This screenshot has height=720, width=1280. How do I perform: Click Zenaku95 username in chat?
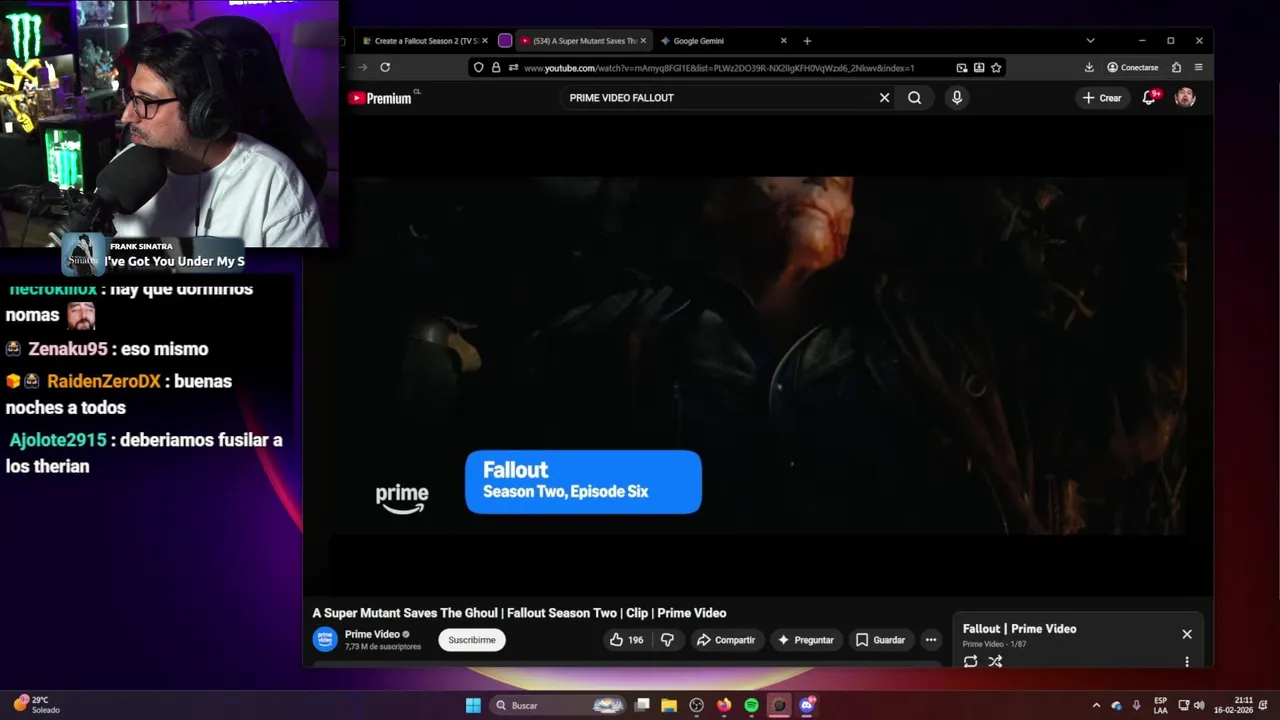click(x=68, y=349)
